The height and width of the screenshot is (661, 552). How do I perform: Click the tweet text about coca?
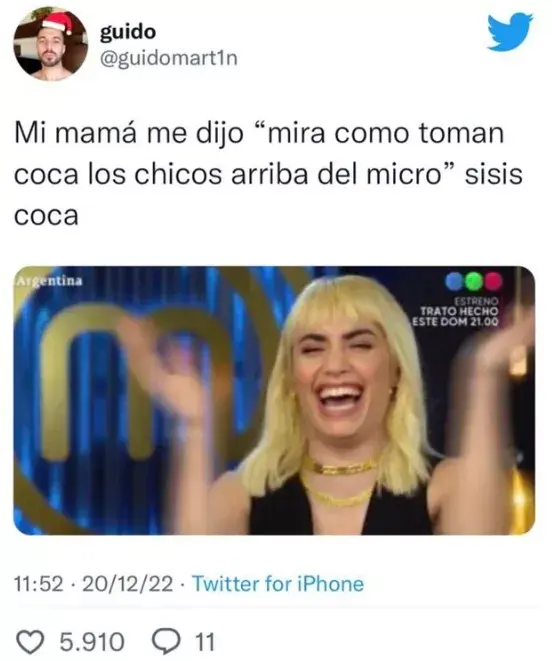[x=268, y=174]
